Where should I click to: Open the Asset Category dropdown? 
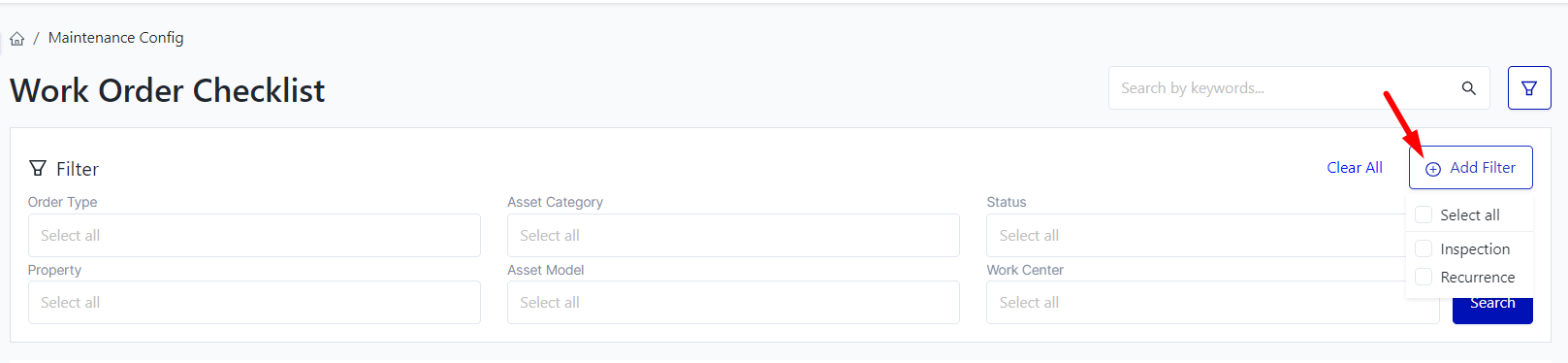pyautogui.click(x=733, y=235)
